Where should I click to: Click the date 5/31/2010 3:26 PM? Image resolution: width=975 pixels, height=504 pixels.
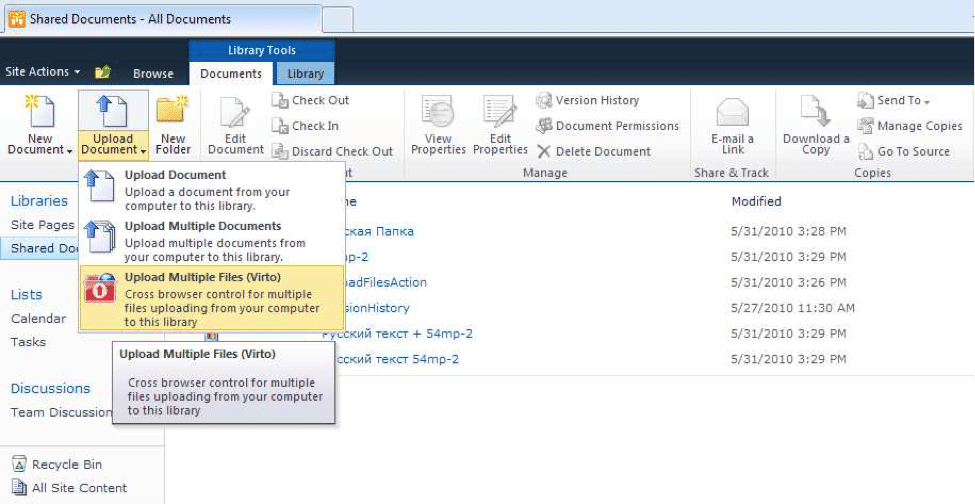788,282
